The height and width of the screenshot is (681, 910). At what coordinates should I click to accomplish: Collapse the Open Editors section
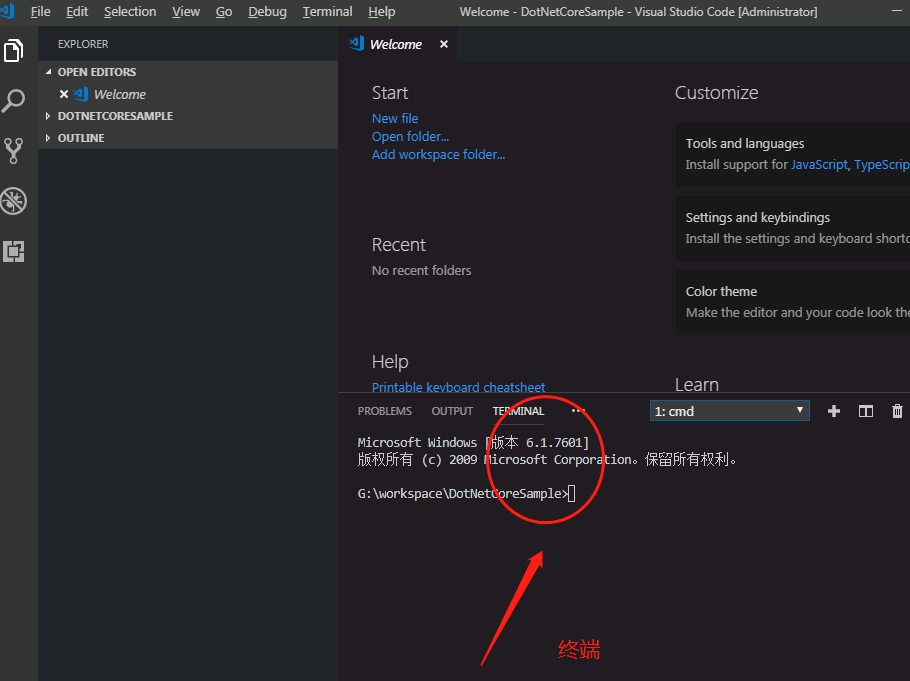(96, 72)
